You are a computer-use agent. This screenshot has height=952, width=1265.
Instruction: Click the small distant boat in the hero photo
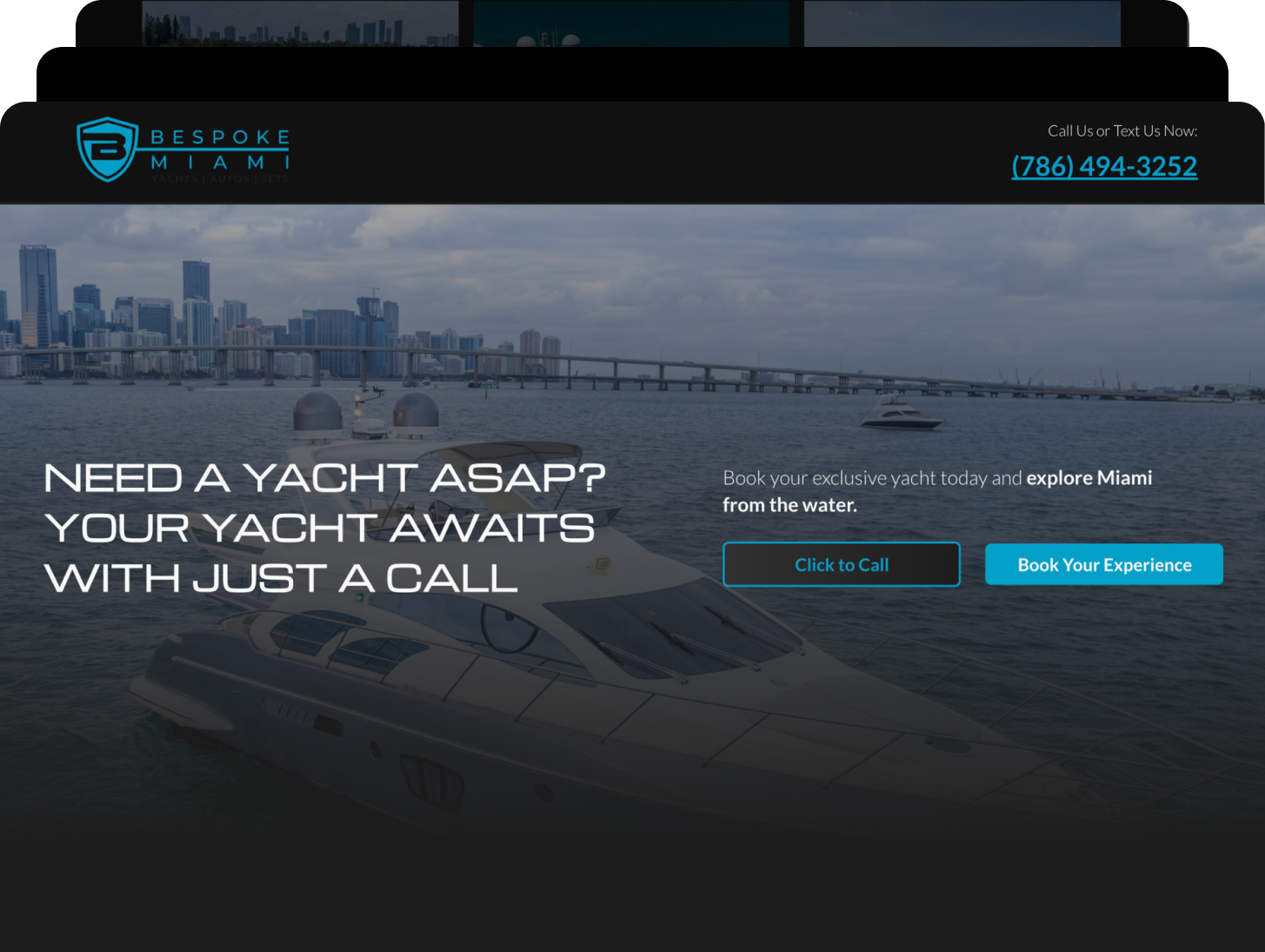[x=900, y=413]
